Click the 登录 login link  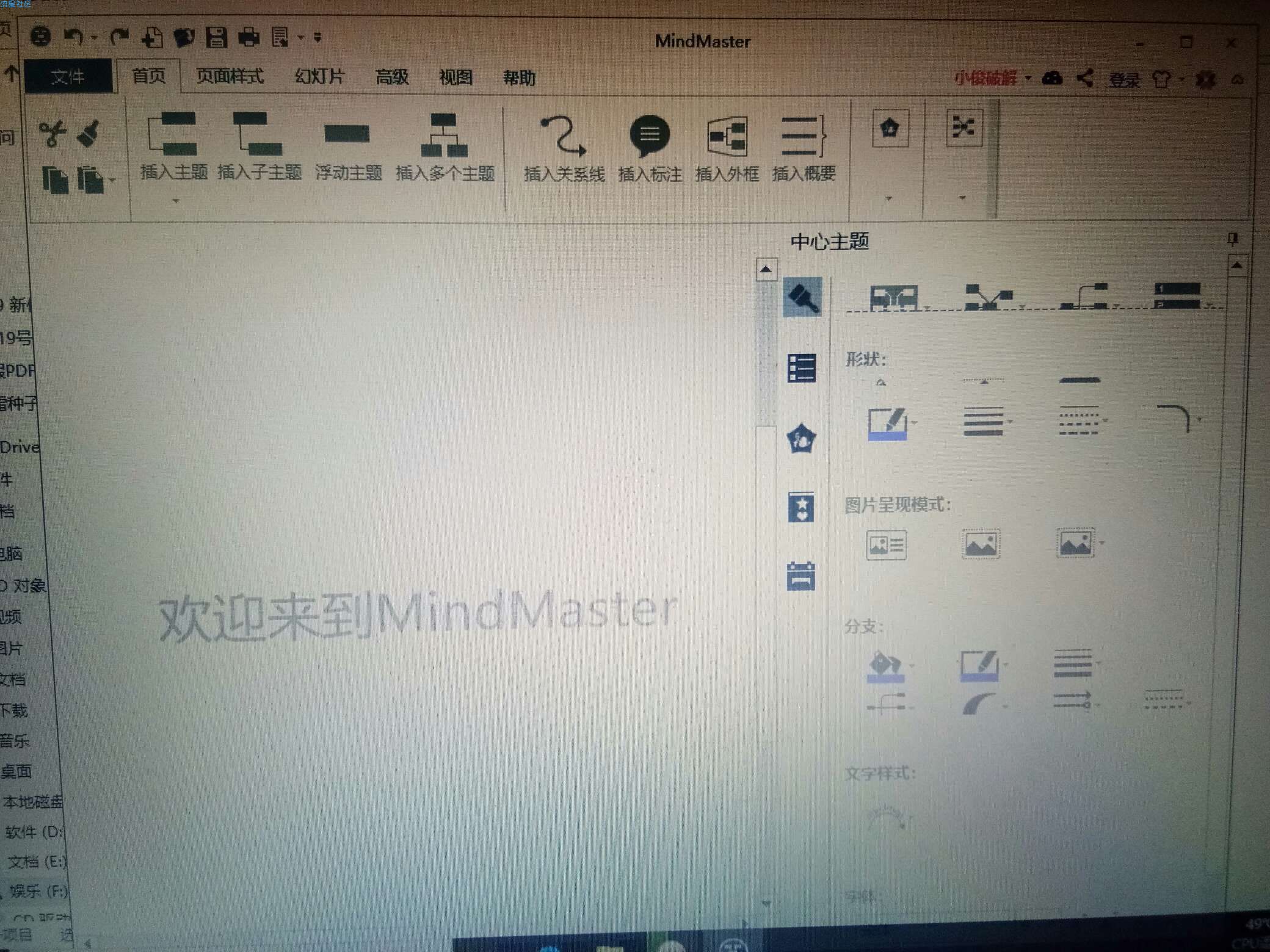click(x=1125, y=80)
